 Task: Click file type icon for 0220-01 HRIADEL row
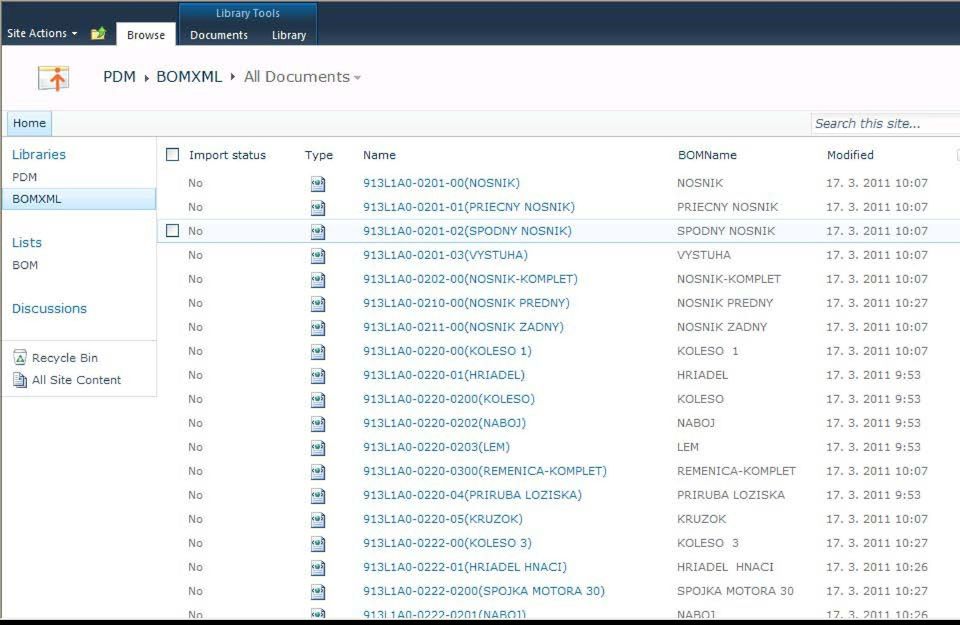coord(318,375)
